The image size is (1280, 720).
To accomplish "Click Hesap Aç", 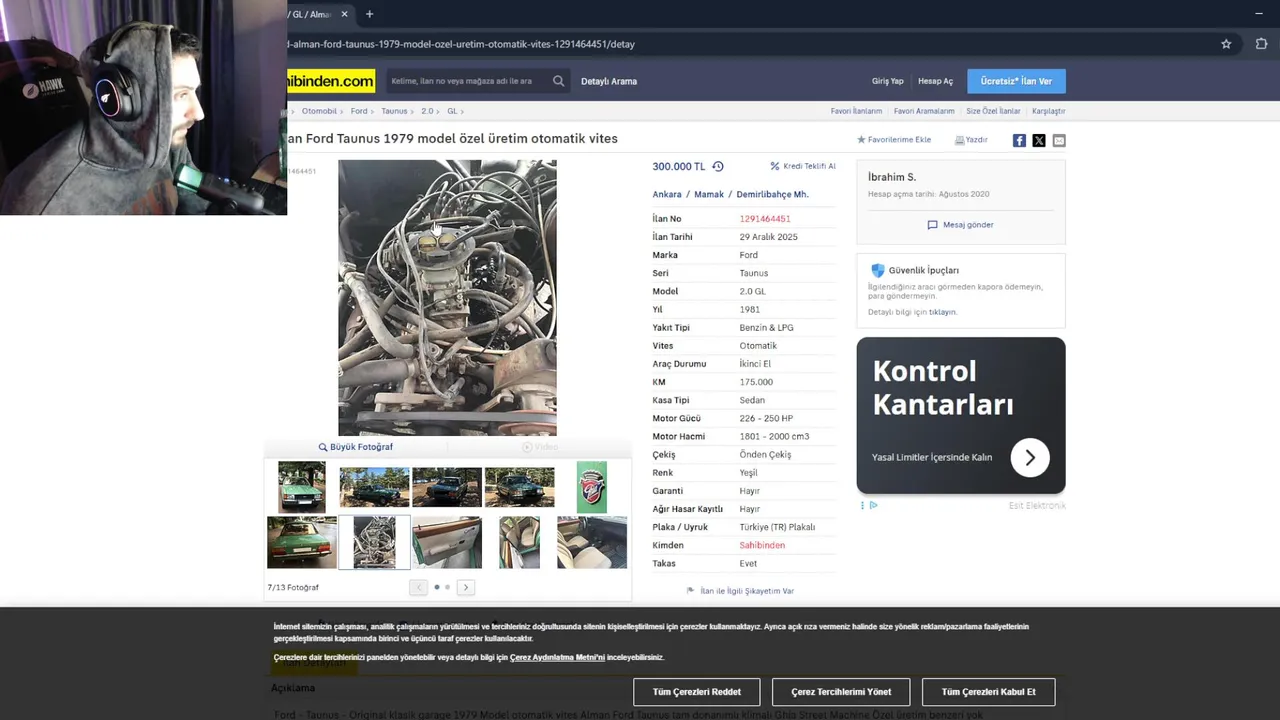I will point(935,81).
